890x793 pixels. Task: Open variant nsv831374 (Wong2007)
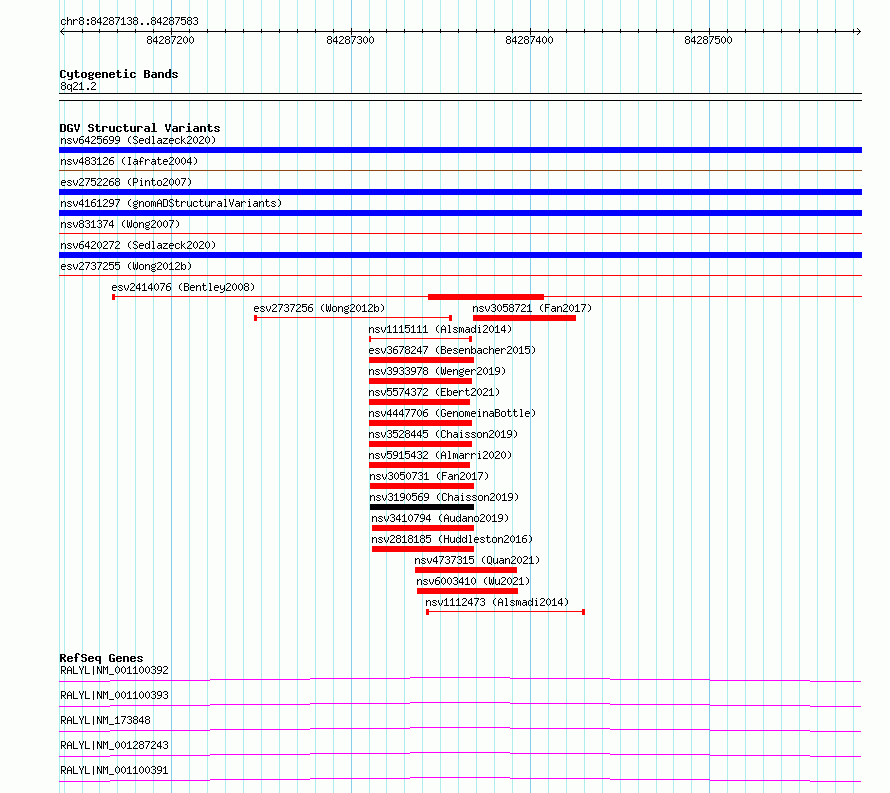click(120, 224)
